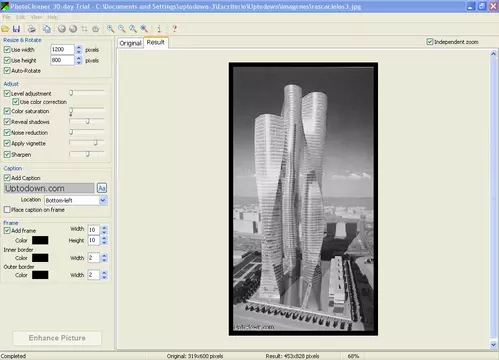The image size is (499, 360).
Task: Enable Place caption on frame
Action: click(x=7, y=210)
